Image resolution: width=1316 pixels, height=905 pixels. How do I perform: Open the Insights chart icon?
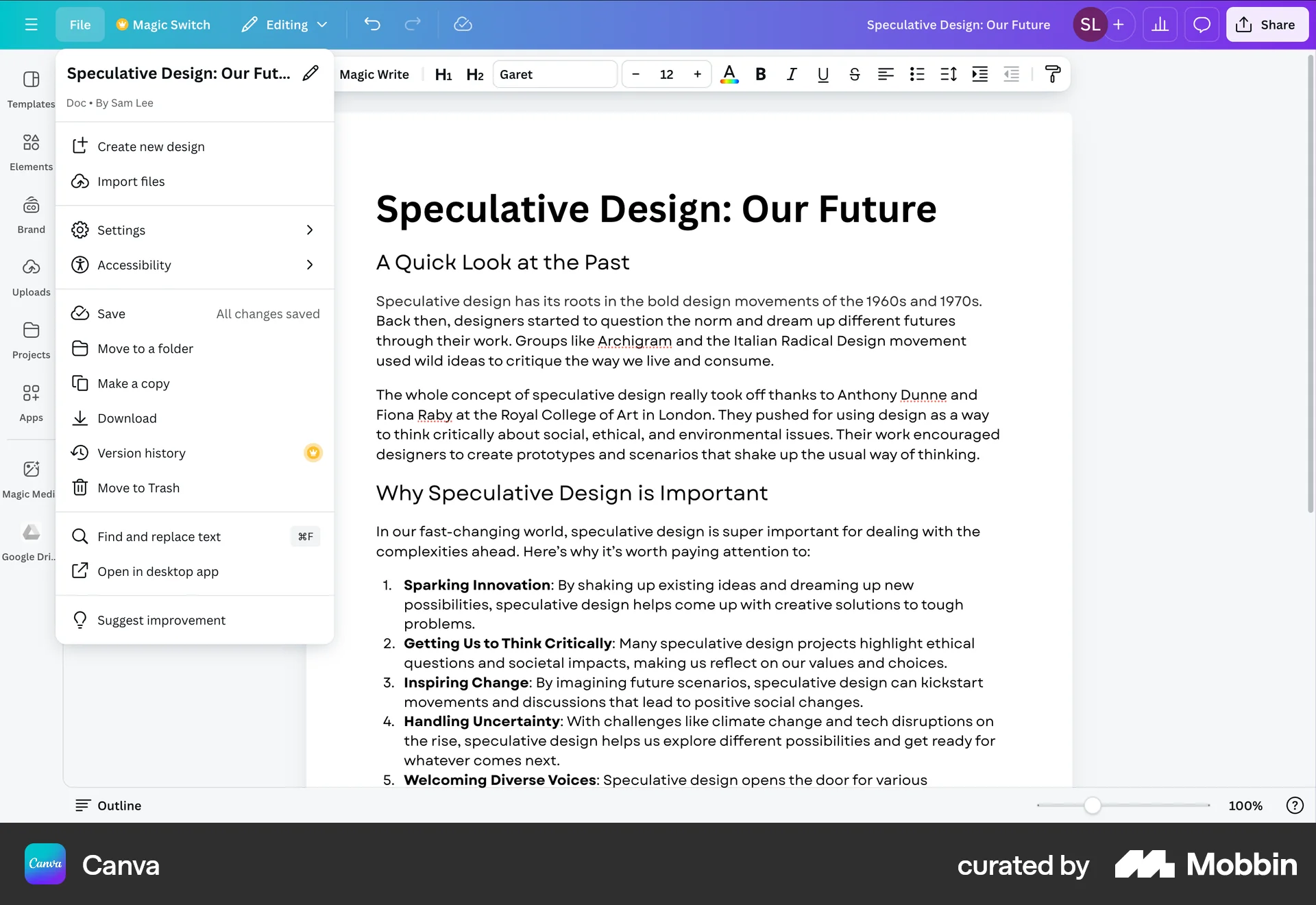click(1160, 24)
